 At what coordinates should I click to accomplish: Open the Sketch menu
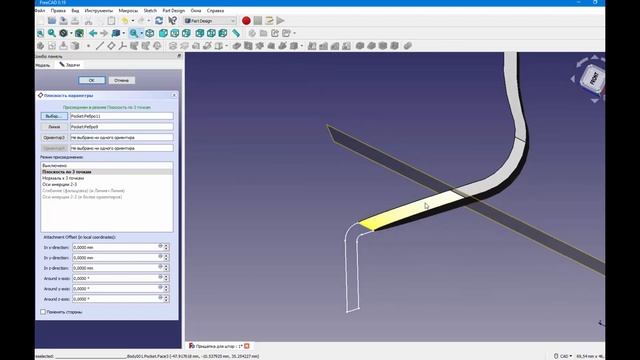[x=150, y=11]
